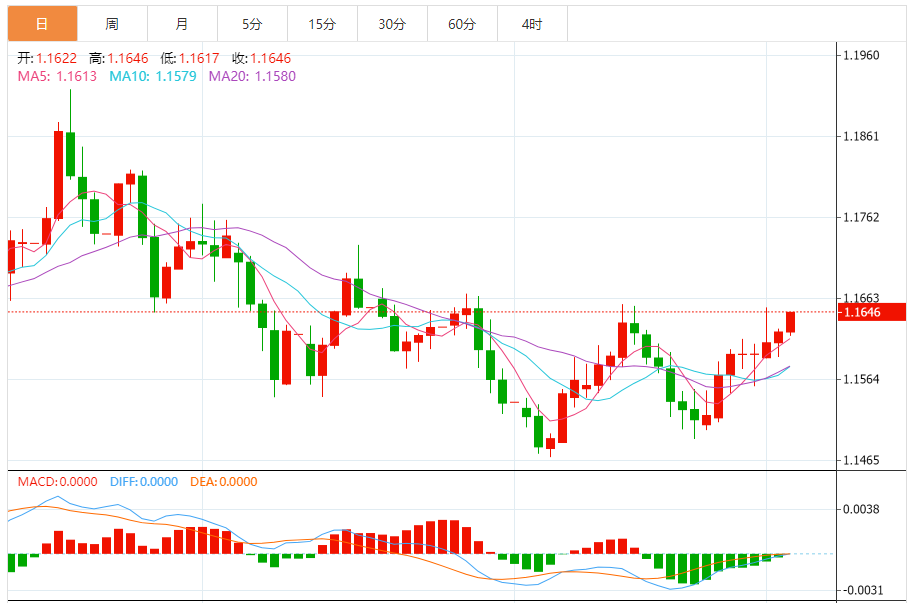Click the MA10: 1.1579 indicator label
The image size is (912, 603).
click(153, 76)
